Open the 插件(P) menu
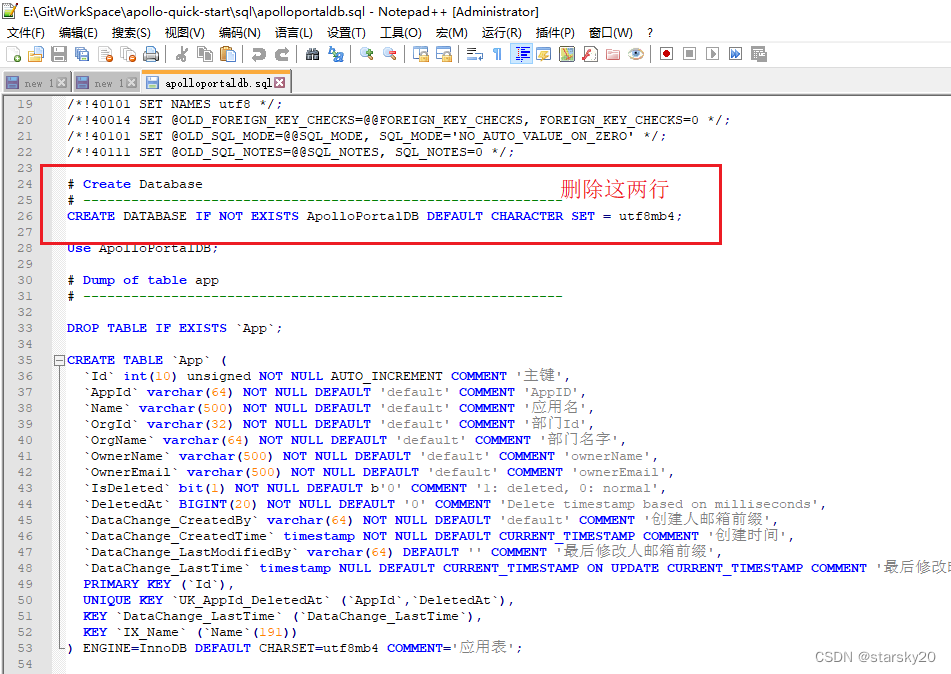Viewport: 951px width, 674px height. coord(555,33)
